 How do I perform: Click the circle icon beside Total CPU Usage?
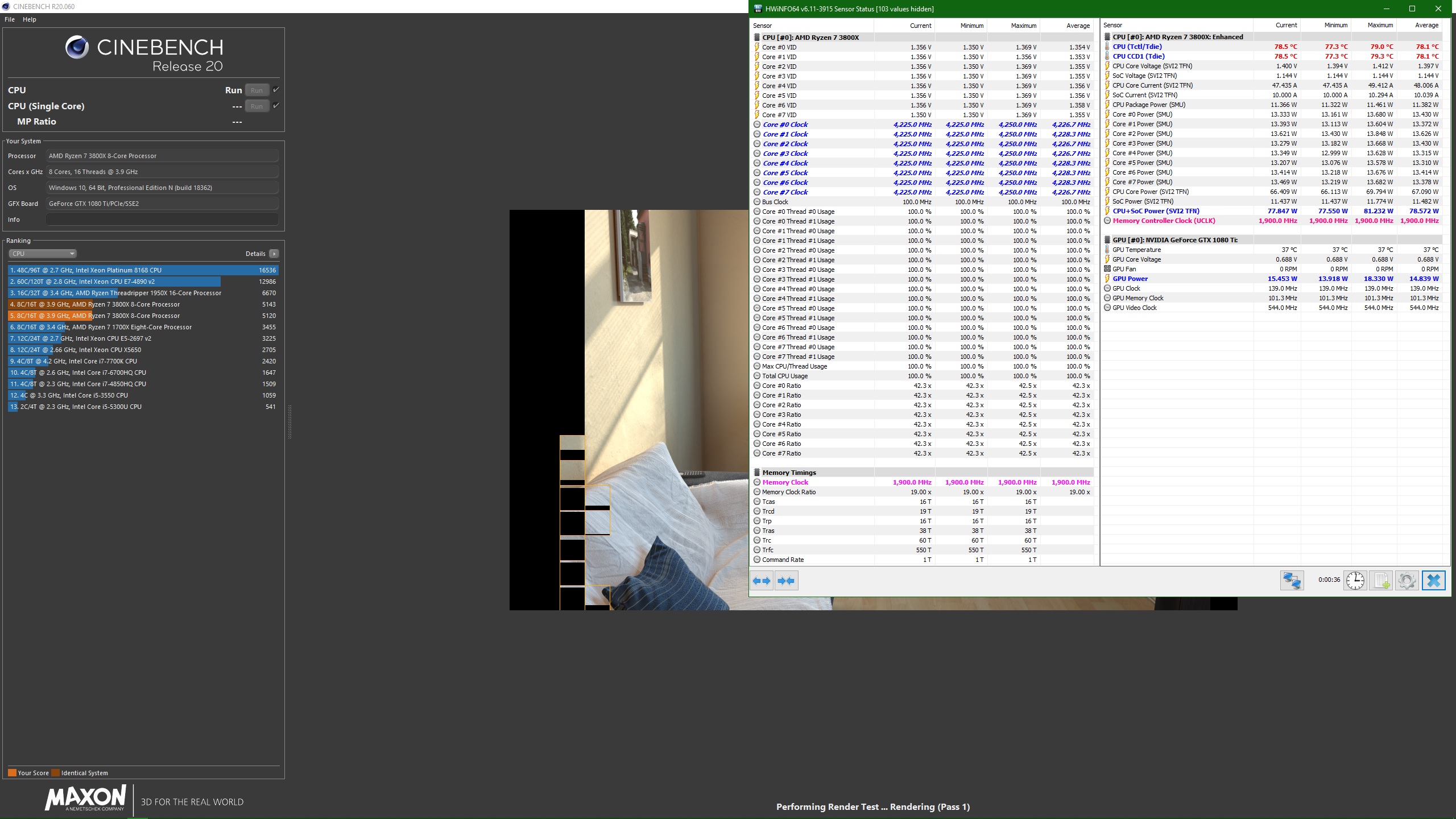click(x=757, y=376)
